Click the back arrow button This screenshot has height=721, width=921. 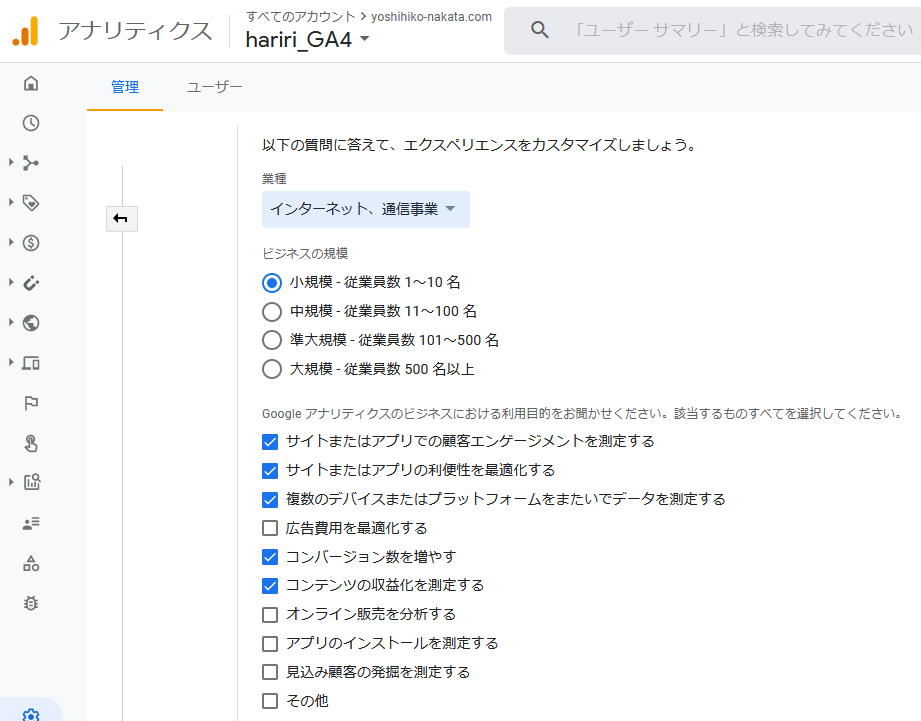[122, 219]
